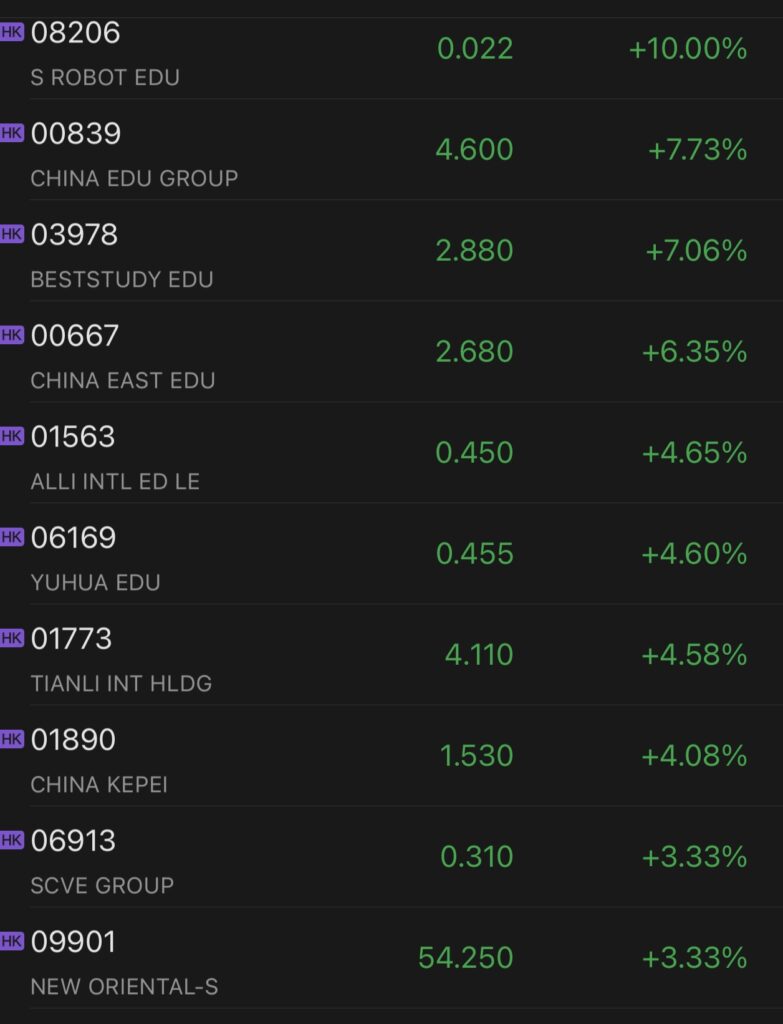
Task: Tap the 54.250 price of NEW ORIENTAL-S
Action: [x=467, y=957]
